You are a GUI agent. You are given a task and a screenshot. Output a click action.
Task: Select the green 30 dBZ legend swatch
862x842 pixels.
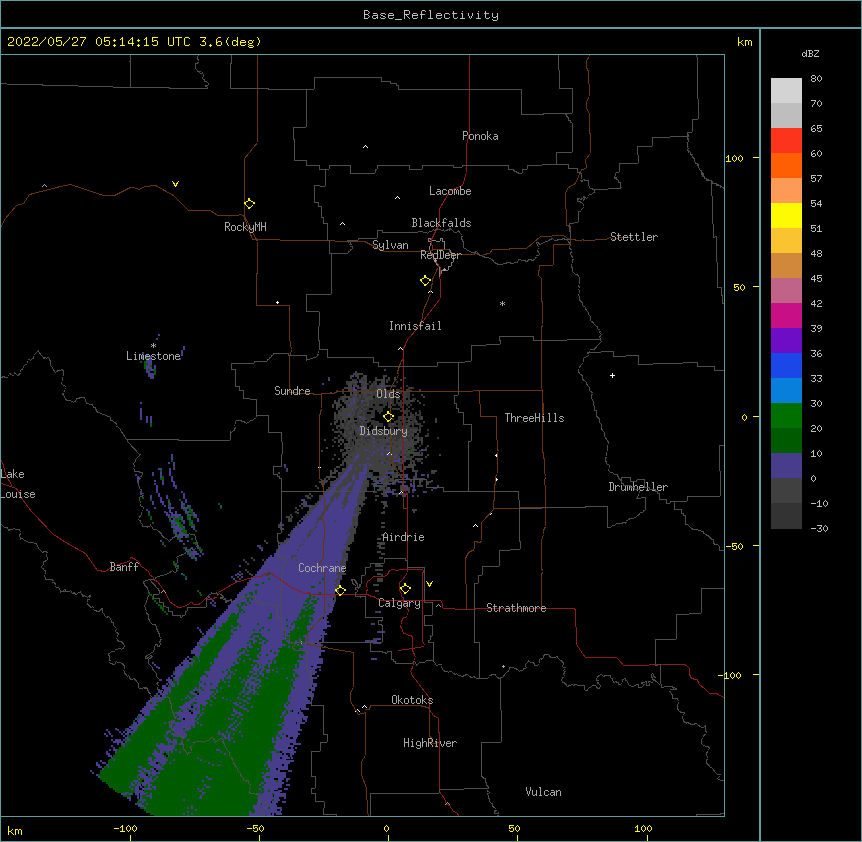click(x=786, y=416)
